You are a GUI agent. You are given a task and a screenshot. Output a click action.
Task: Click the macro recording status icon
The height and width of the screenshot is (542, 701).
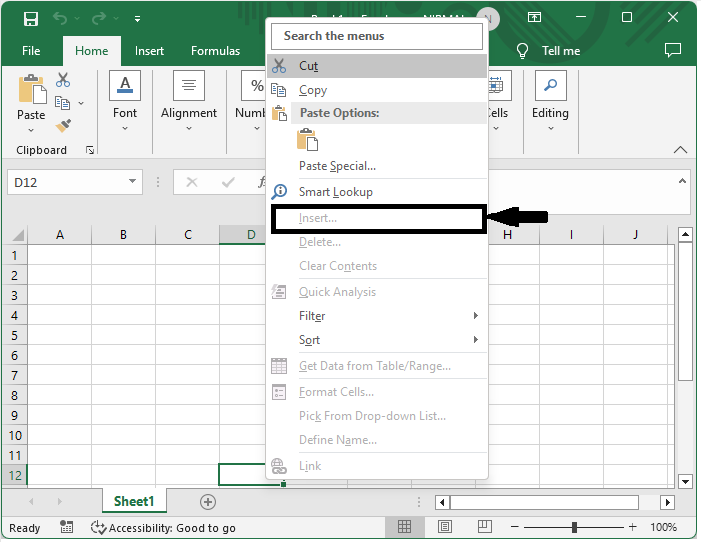pos(66,527)
